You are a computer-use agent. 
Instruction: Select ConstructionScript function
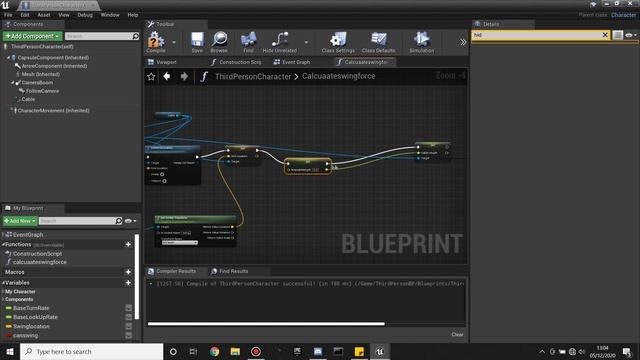click(37, 254)
